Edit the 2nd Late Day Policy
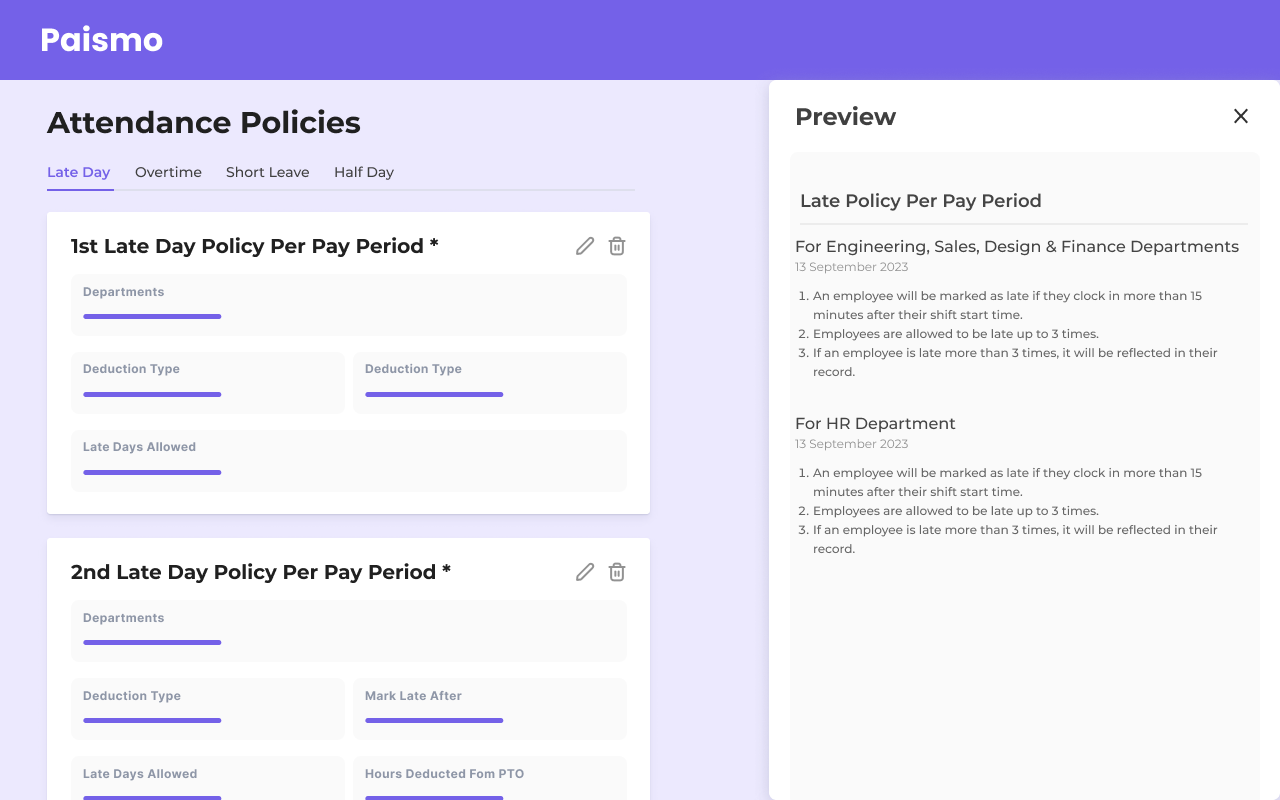 585,572
